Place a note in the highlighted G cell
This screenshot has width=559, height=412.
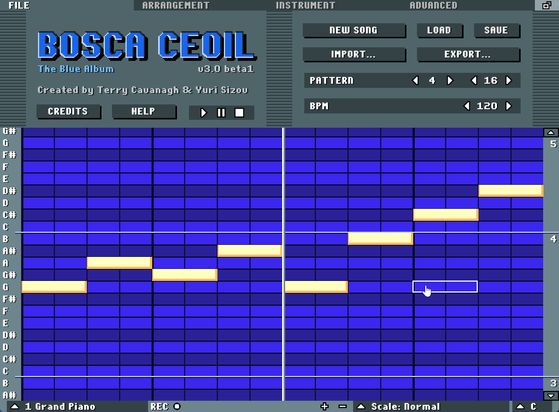click(445, 287)
